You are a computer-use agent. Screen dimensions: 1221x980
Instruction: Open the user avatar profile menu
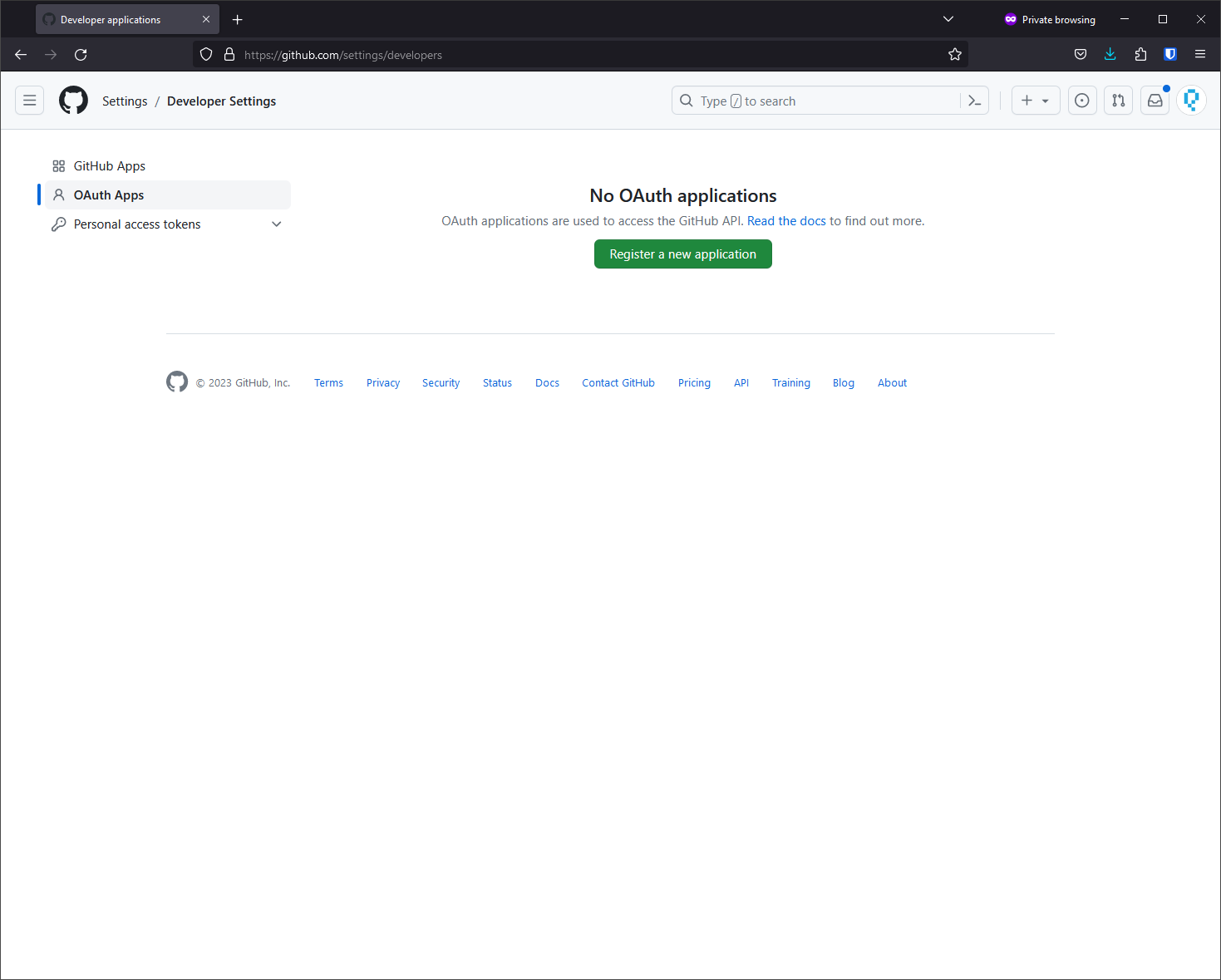(1191, 101)
